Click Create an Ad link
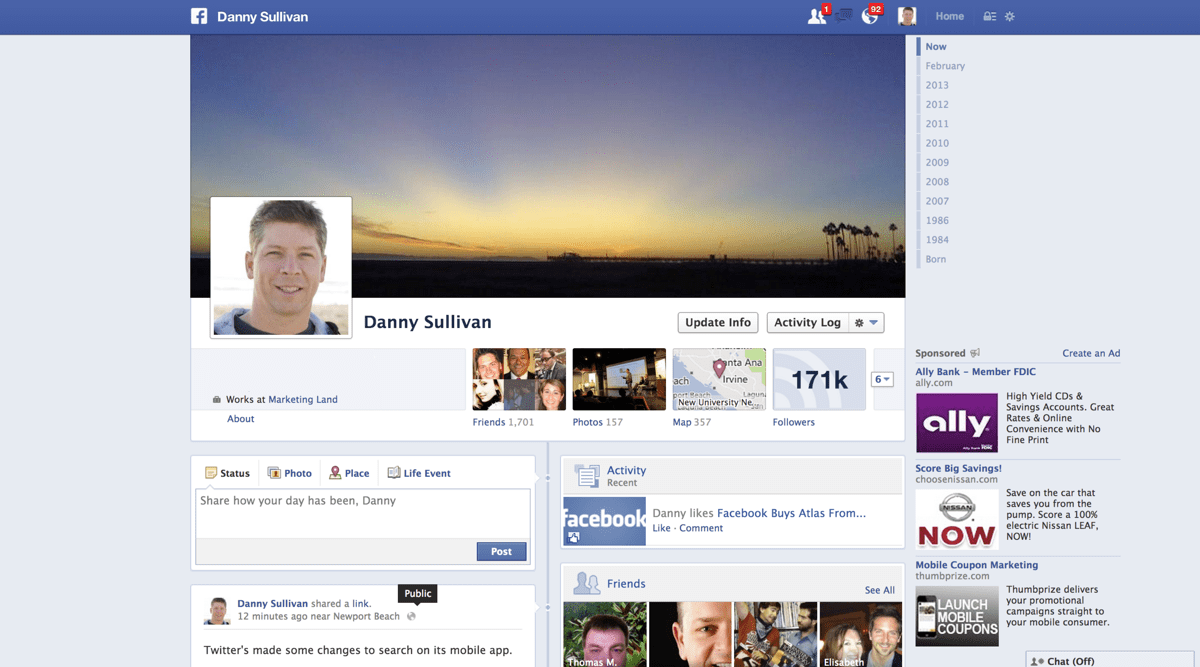This screenshot has width=1200, height=667. click(x=1091, y=353)
